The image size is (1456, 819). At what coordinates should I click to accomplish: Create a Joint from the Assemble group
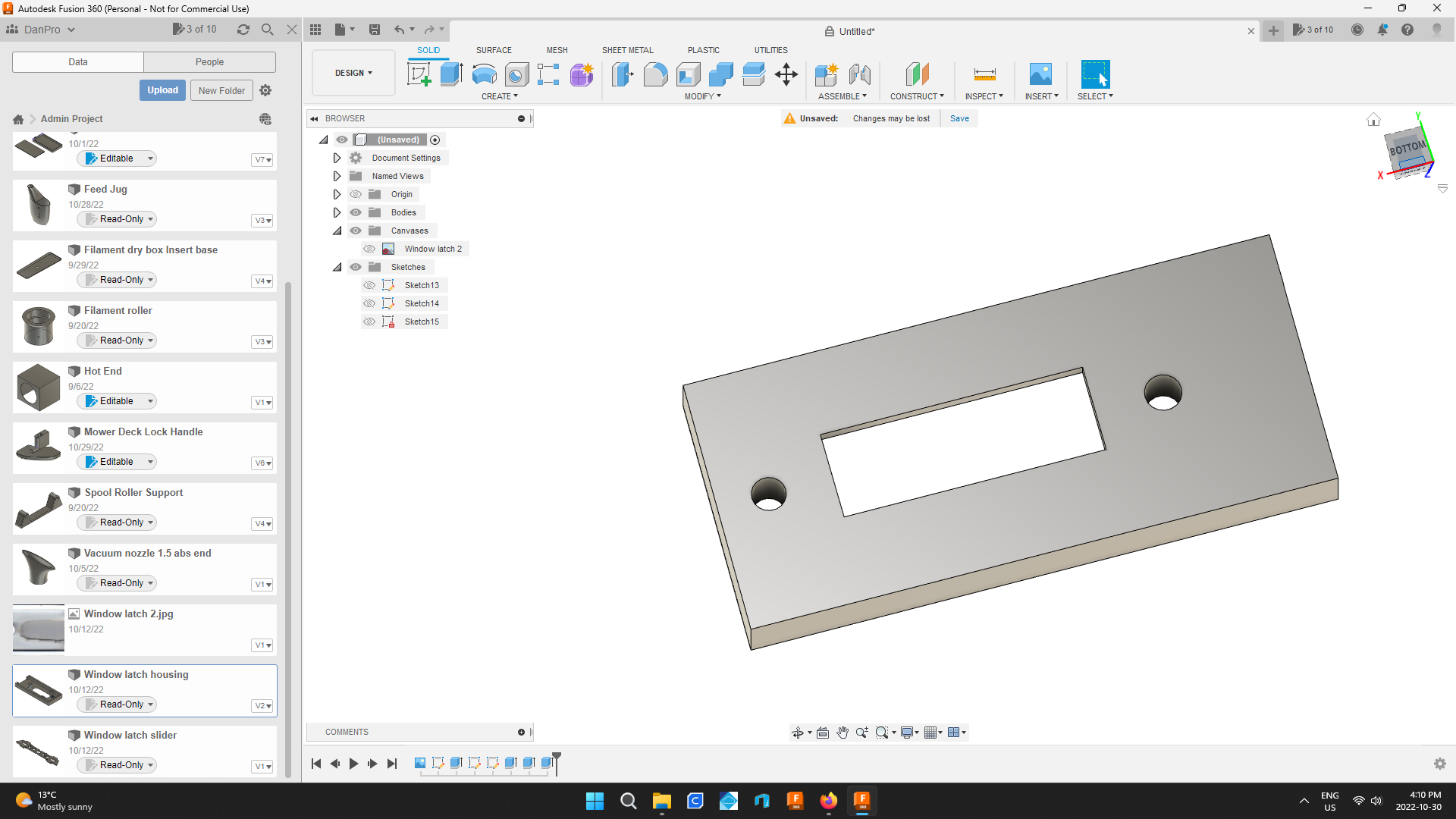(x=859, y=74)
